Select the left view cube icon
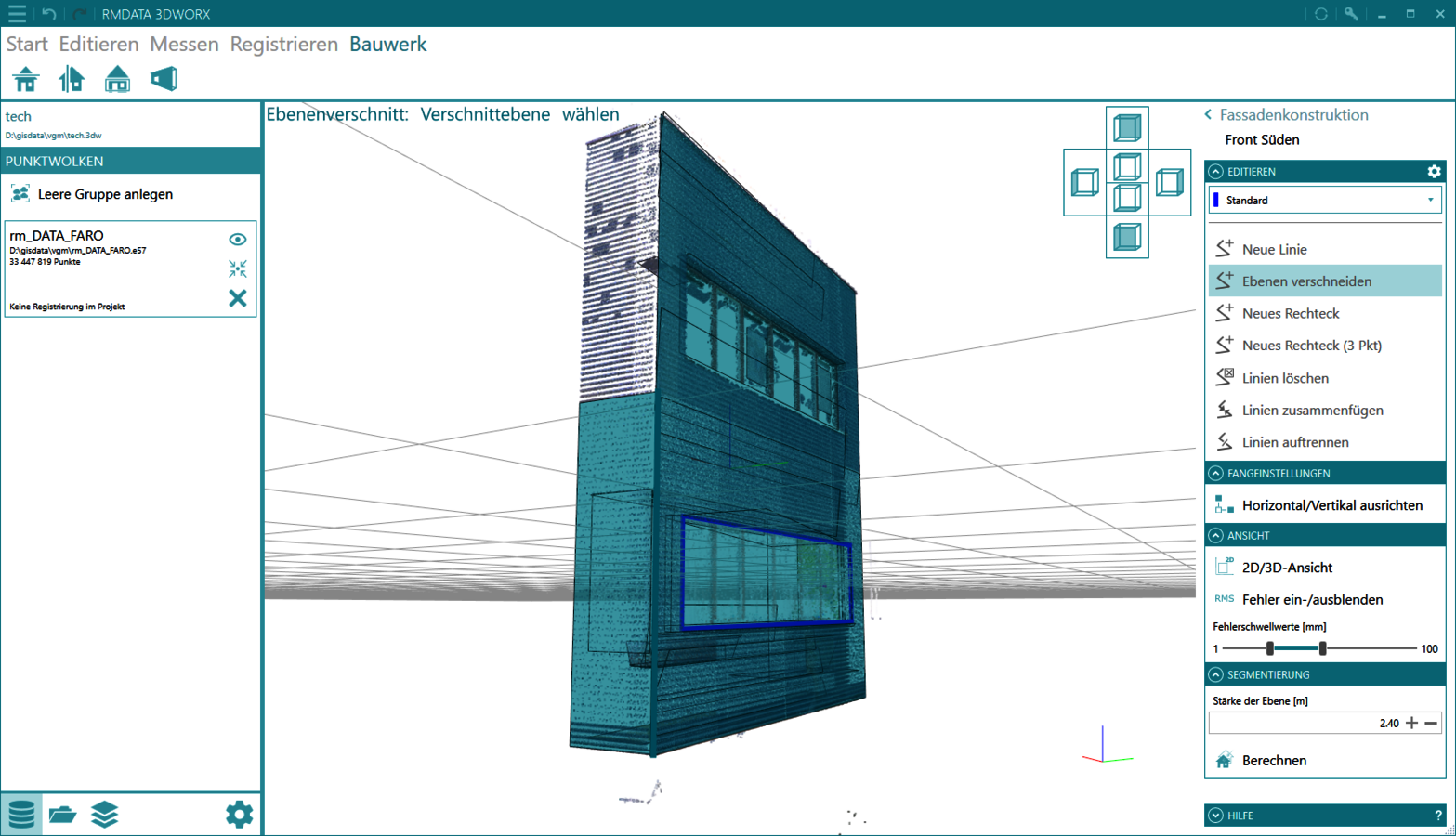Viewport: 1456px width, 836px height. click(1084, 182)
